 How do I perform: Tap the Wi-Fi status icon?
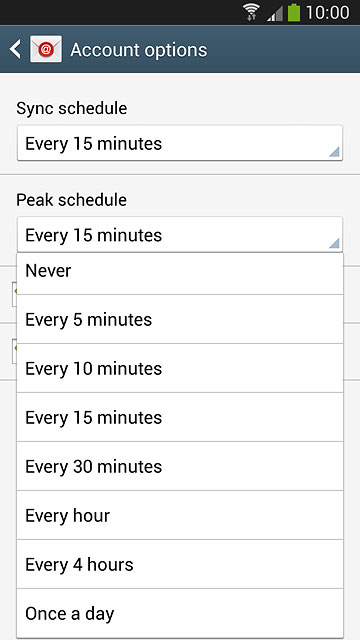pos(252,12)
